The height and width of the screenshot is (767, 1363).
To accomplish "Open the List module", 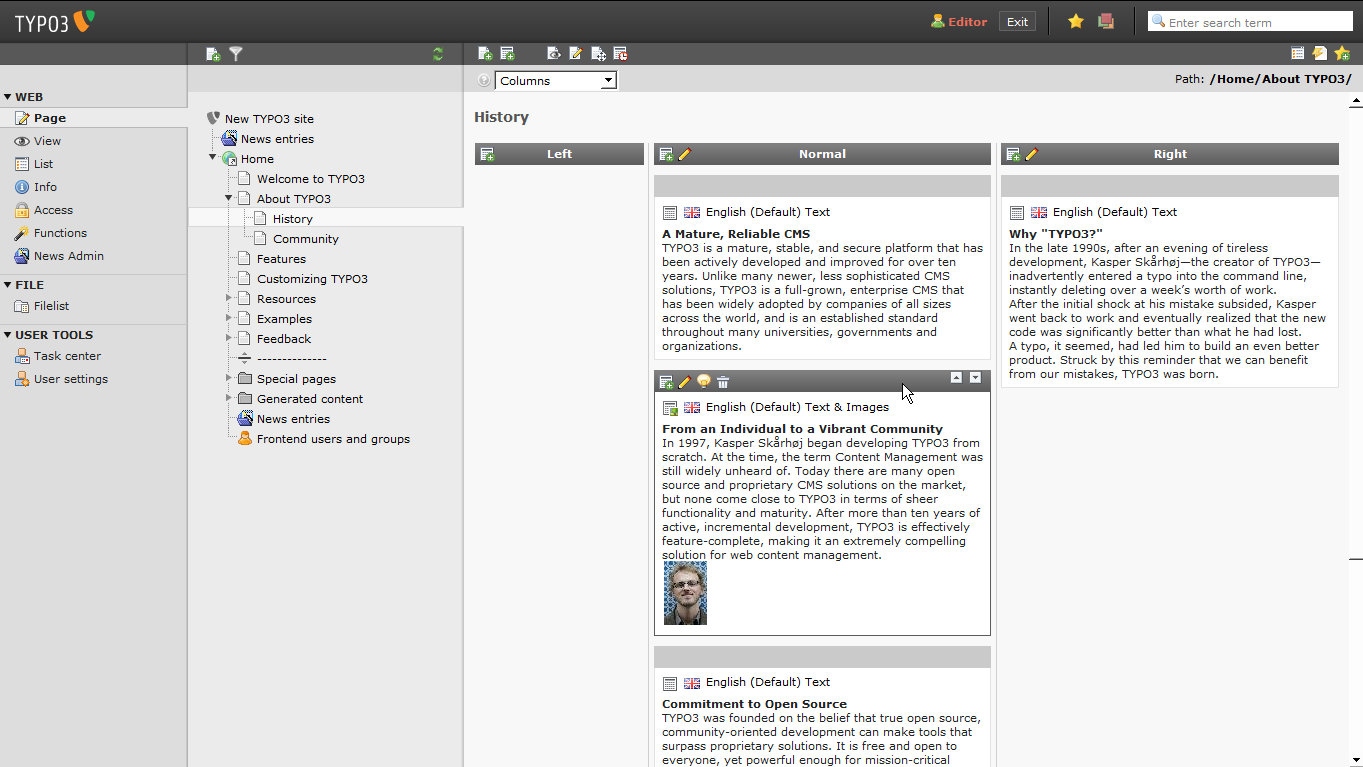I will click(43, 164).
